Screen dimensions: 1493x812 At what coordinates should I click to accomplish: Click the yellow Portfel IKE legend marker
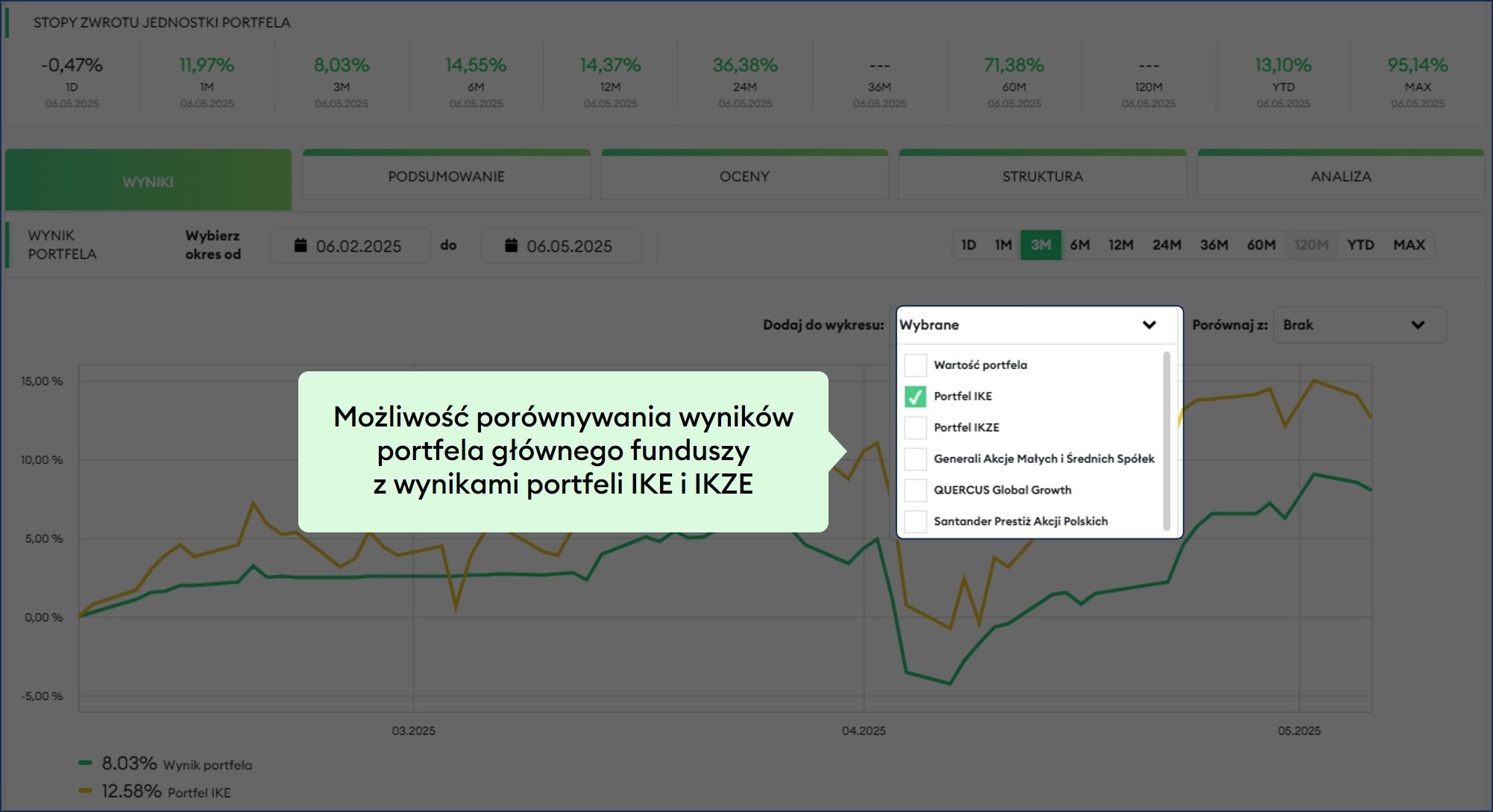pos(86,791)
